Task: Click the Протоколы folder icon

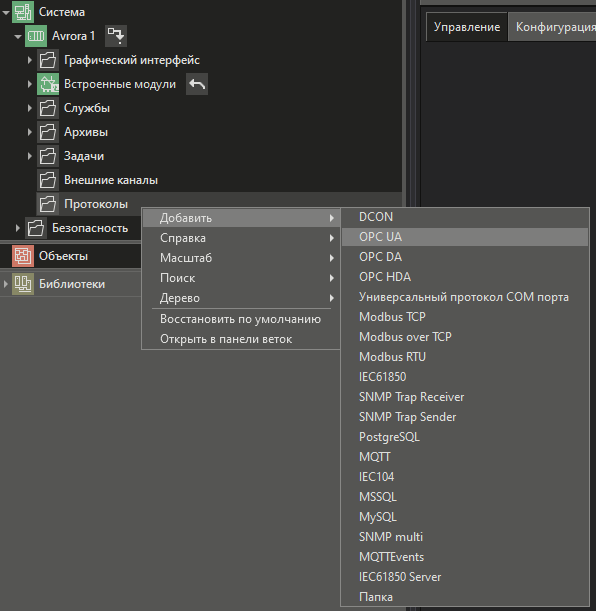Action: point(48,204)
